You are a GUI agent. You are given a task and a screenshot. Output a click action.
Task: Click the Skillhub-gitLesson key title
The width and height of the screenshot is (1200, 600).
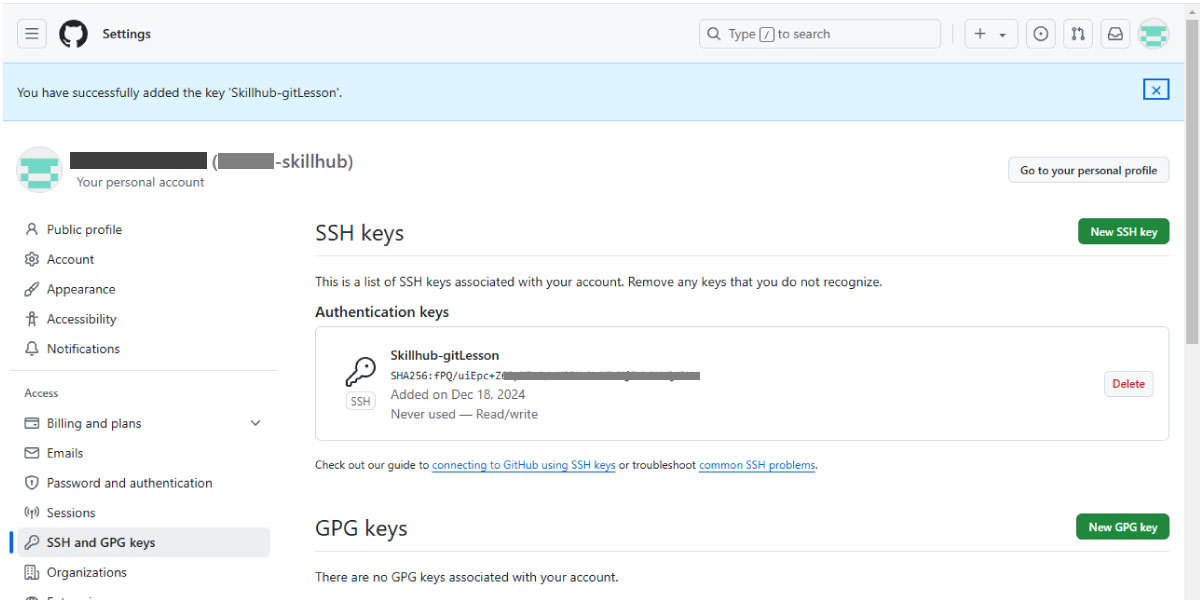(444, 355)
